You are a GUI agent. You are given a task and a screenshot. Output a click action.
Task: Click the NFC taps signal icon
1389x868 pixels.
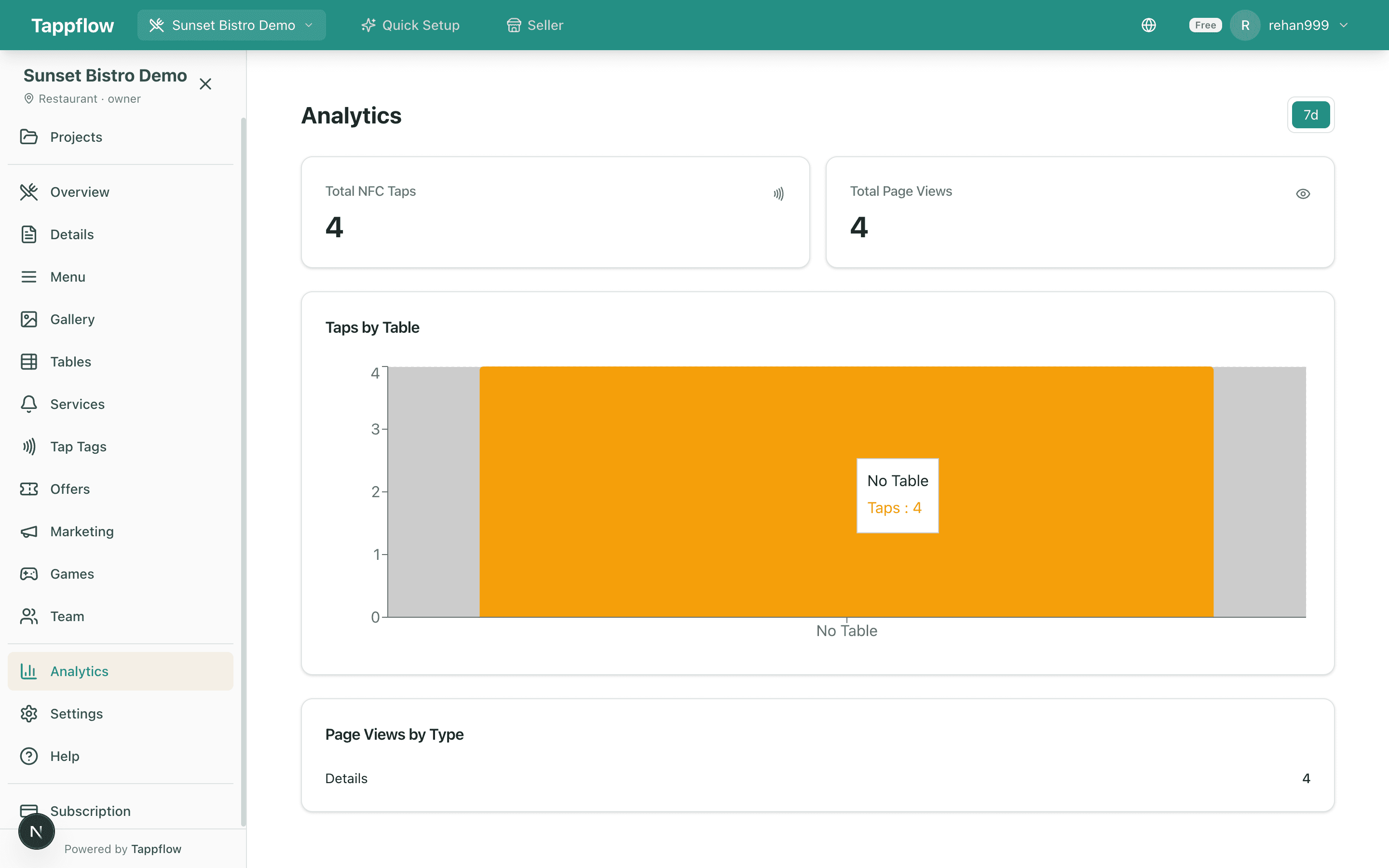coord(778,193)
